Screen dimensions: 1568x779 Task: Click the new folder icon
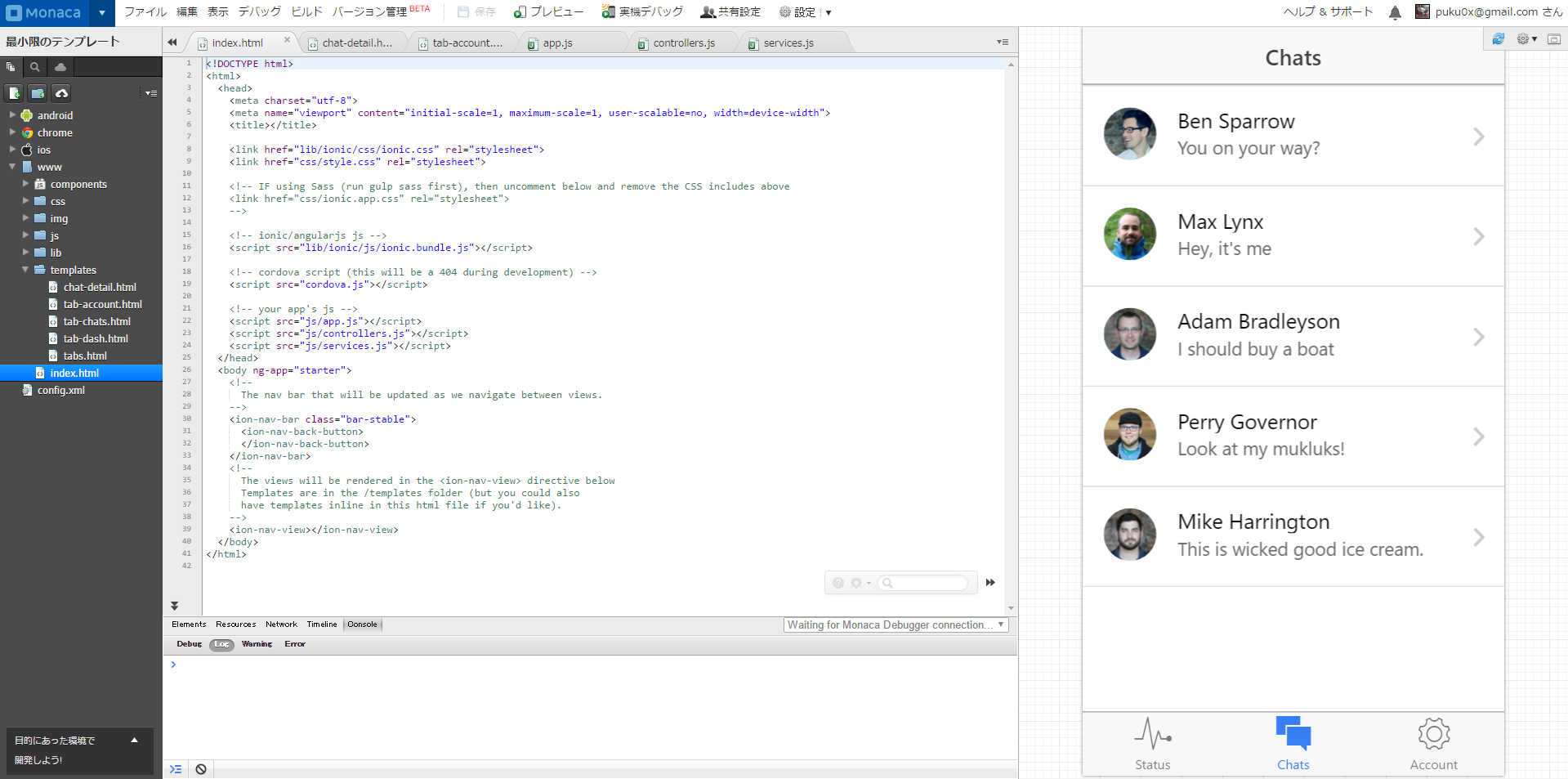tap(38, 93)
